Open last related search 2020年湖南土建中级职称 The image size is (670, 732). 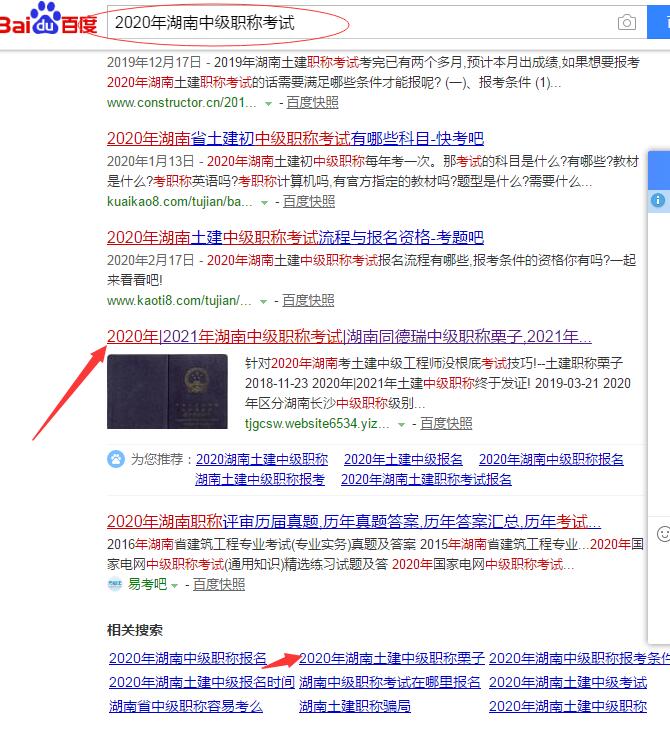(568, 706)
